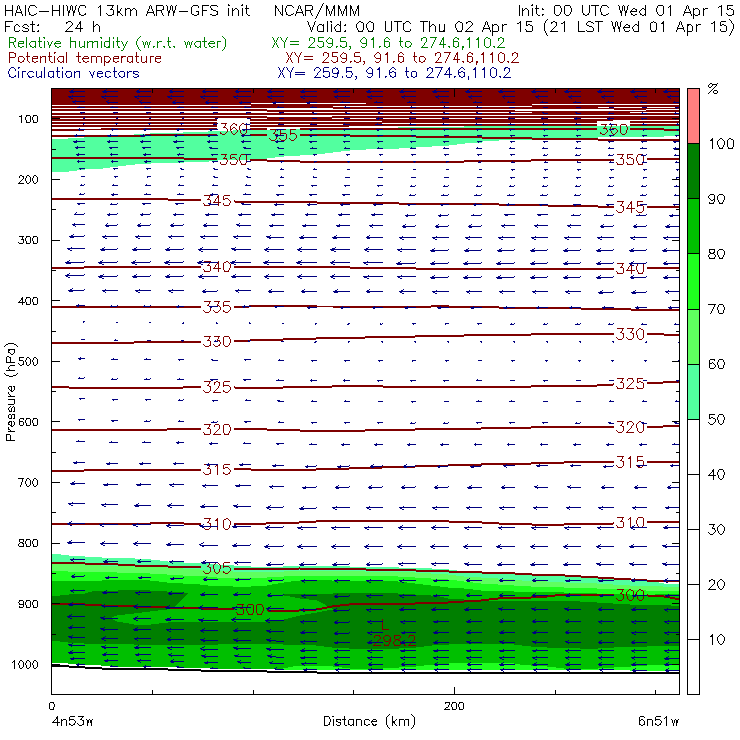Click the blue 'Circulation vectors' legend label

pyautogui.click(x=74, y=73)
